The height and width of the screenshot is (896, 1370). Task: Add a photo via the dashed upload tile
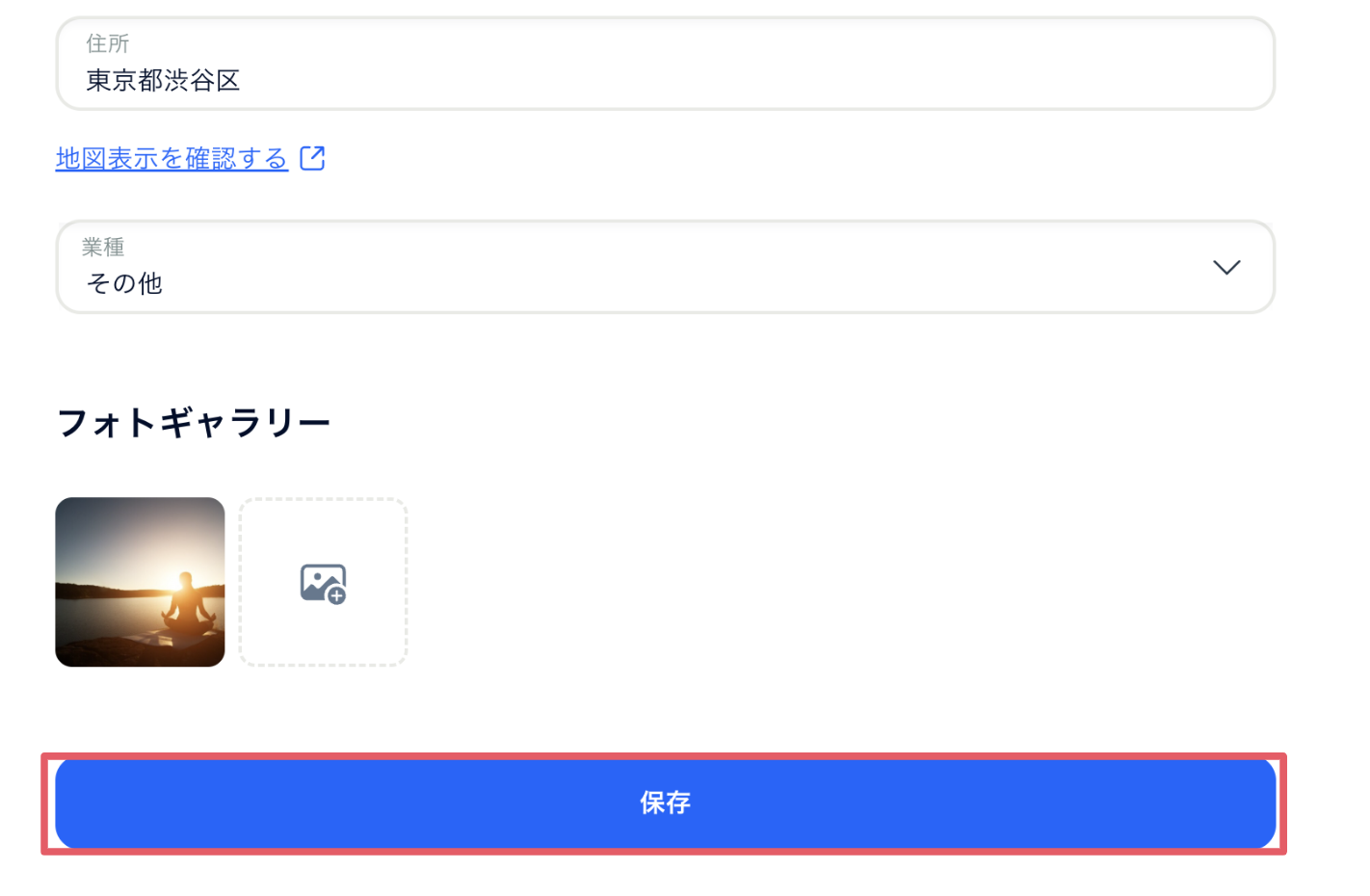[x=323, y=582]
